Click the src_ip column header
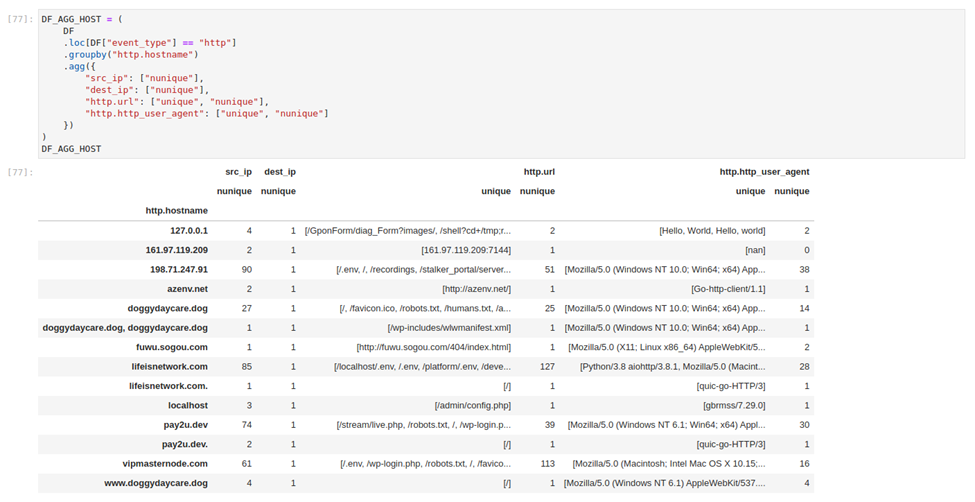975x502 pixels. [238, 172]
